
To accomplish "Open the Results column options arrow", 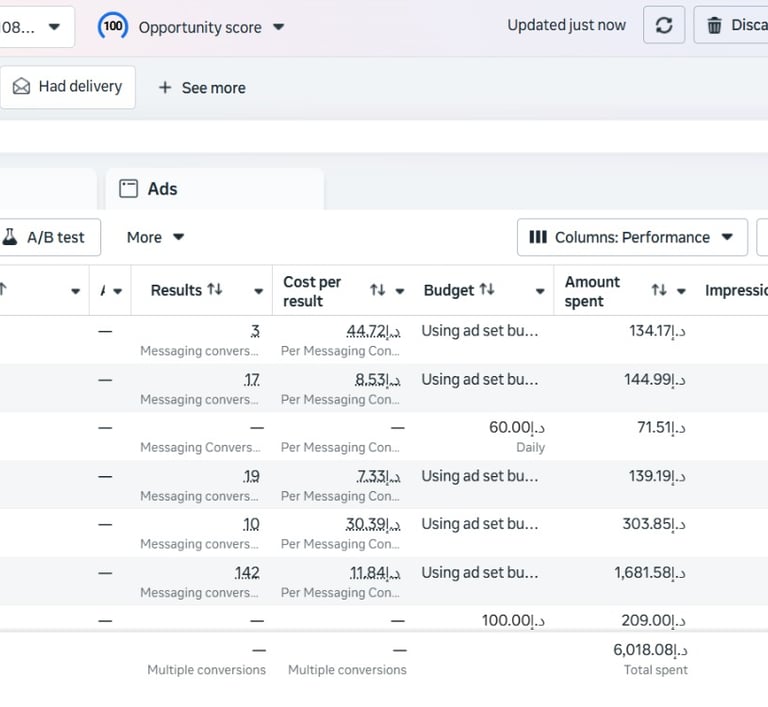I will click(x=258, y=291).
